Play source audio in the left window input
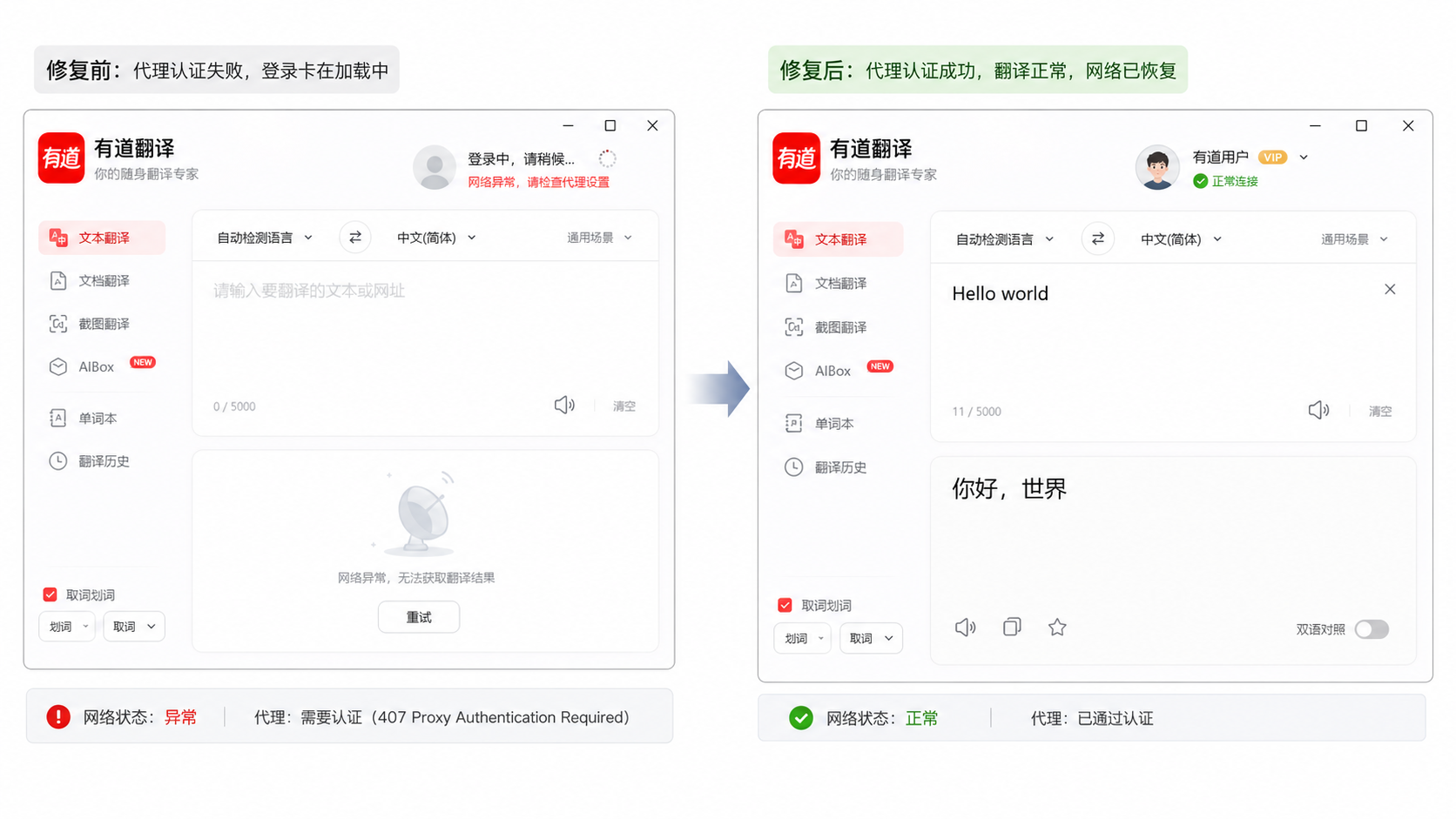The width and height of the screenshot is (1456, 819). 564,405
